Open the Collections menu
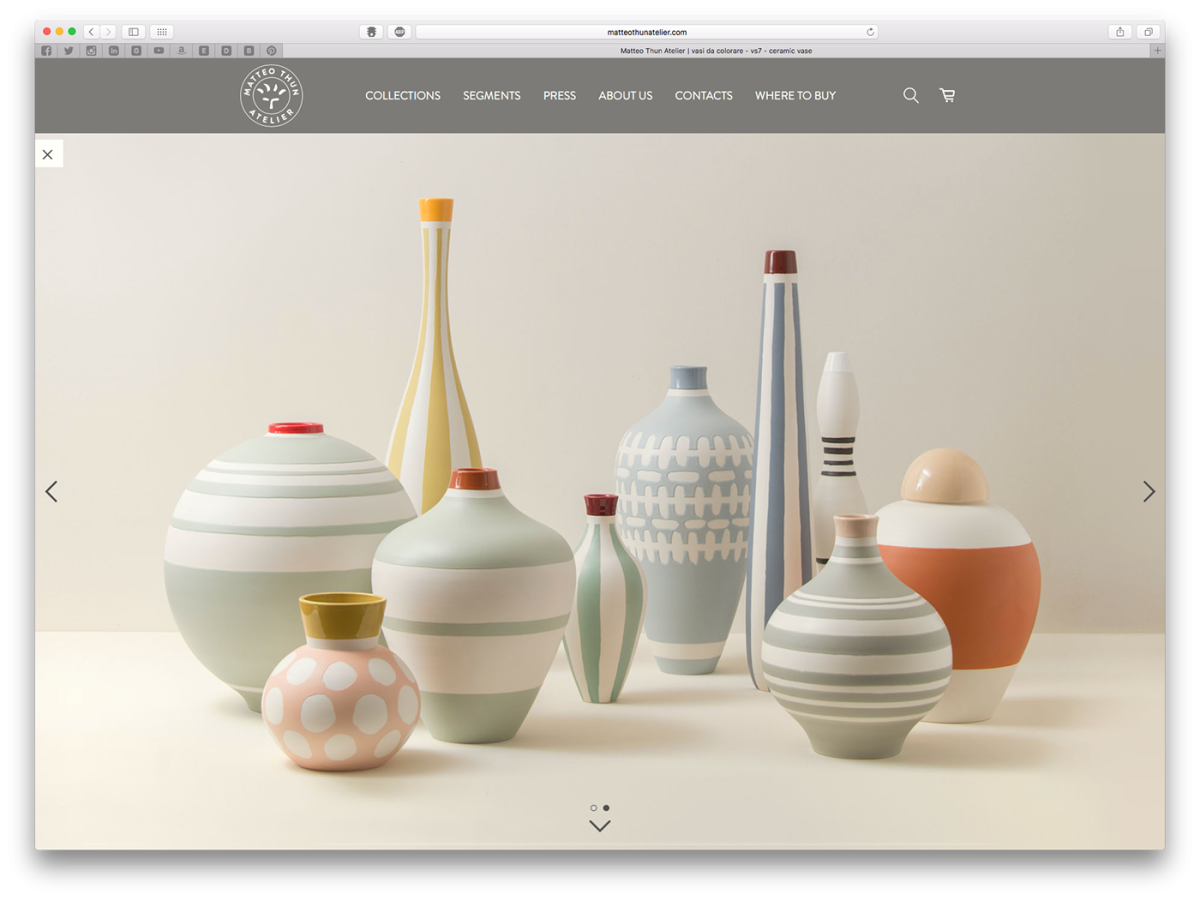The width and height of the screenshot is (1200, 900). tap(402, 96)
